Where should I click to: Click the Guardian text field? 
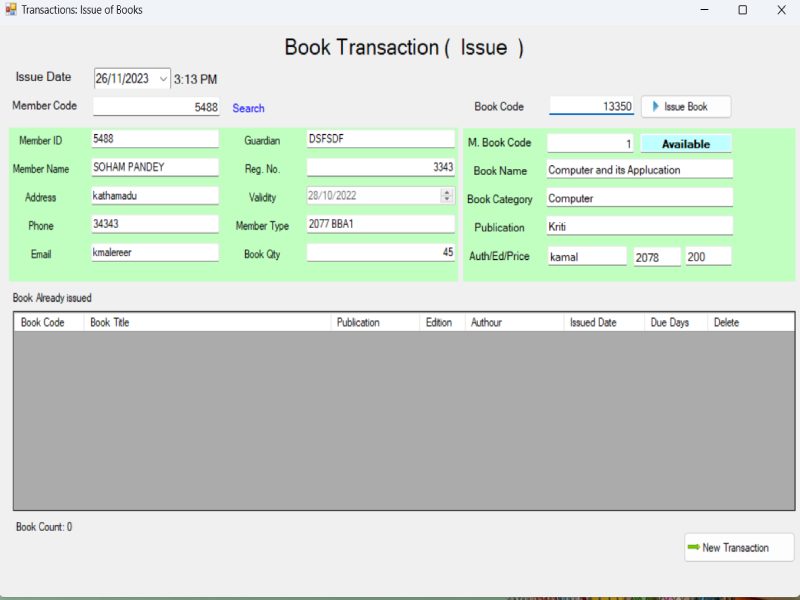380,139
